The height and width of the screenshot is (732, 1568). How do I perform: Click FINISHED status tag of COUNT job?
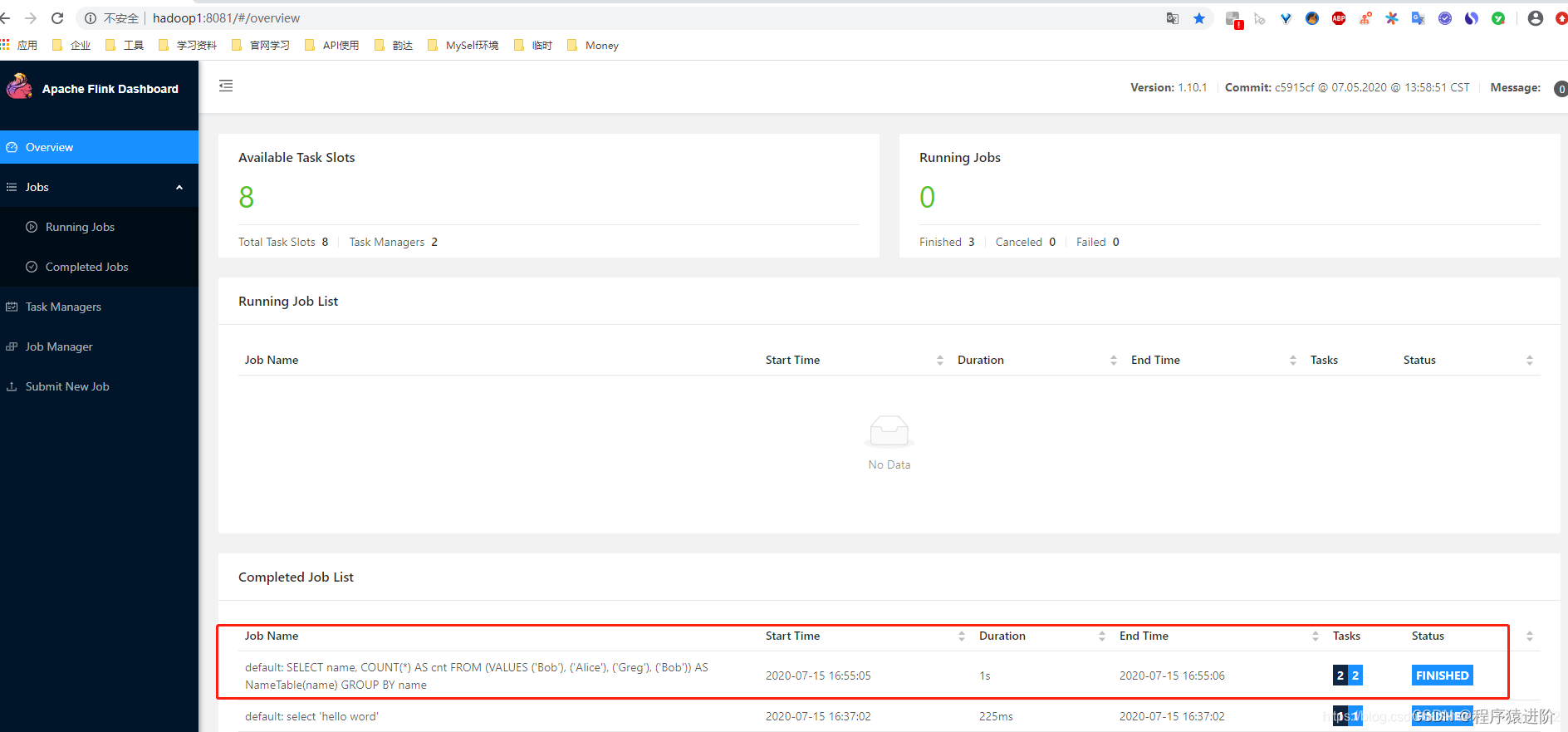1442,676
